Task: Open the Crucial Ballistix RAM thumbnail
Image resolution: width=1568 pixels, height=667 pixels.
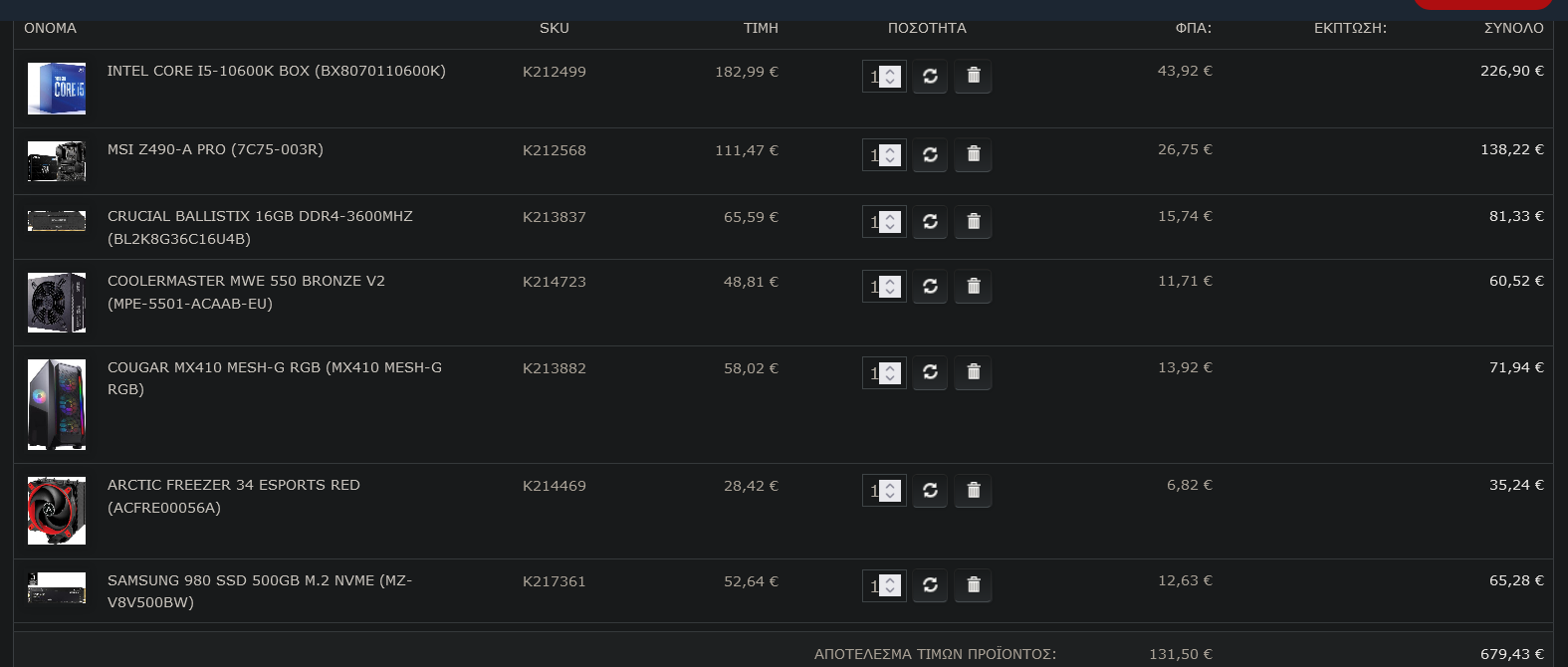Action: [x=57, y=220]
